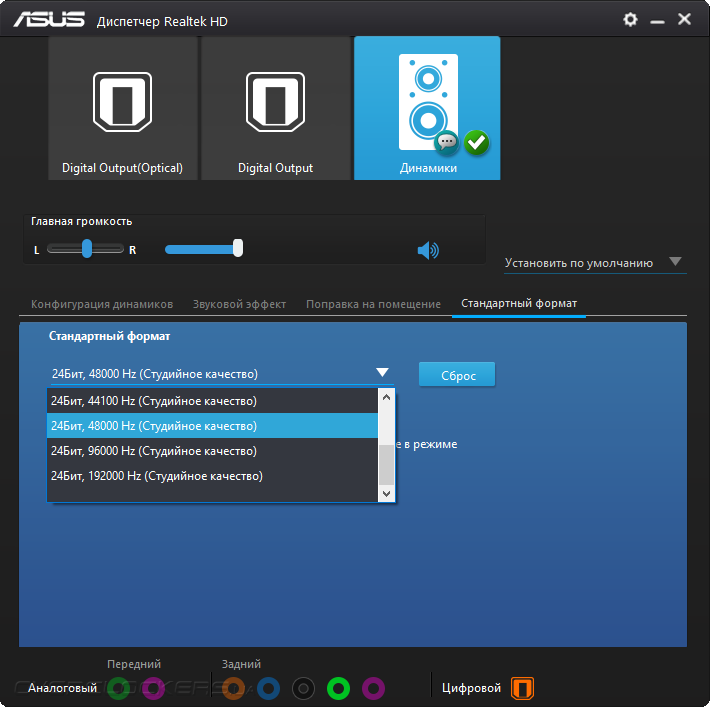Select the Digital Output(Optical) device

122,108
